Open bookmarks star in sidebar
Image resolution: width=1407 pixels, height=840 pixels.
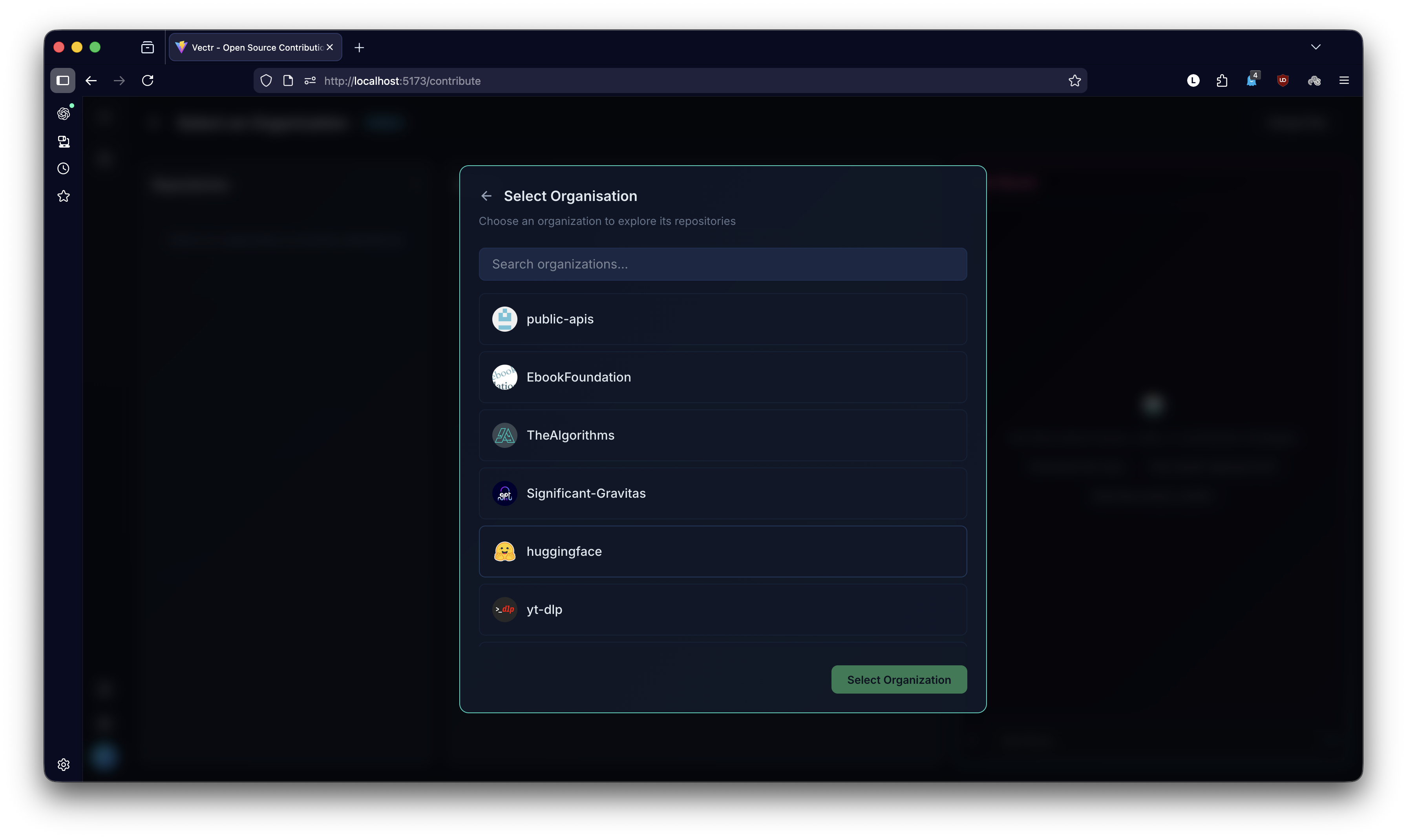[x=63, y=196]
